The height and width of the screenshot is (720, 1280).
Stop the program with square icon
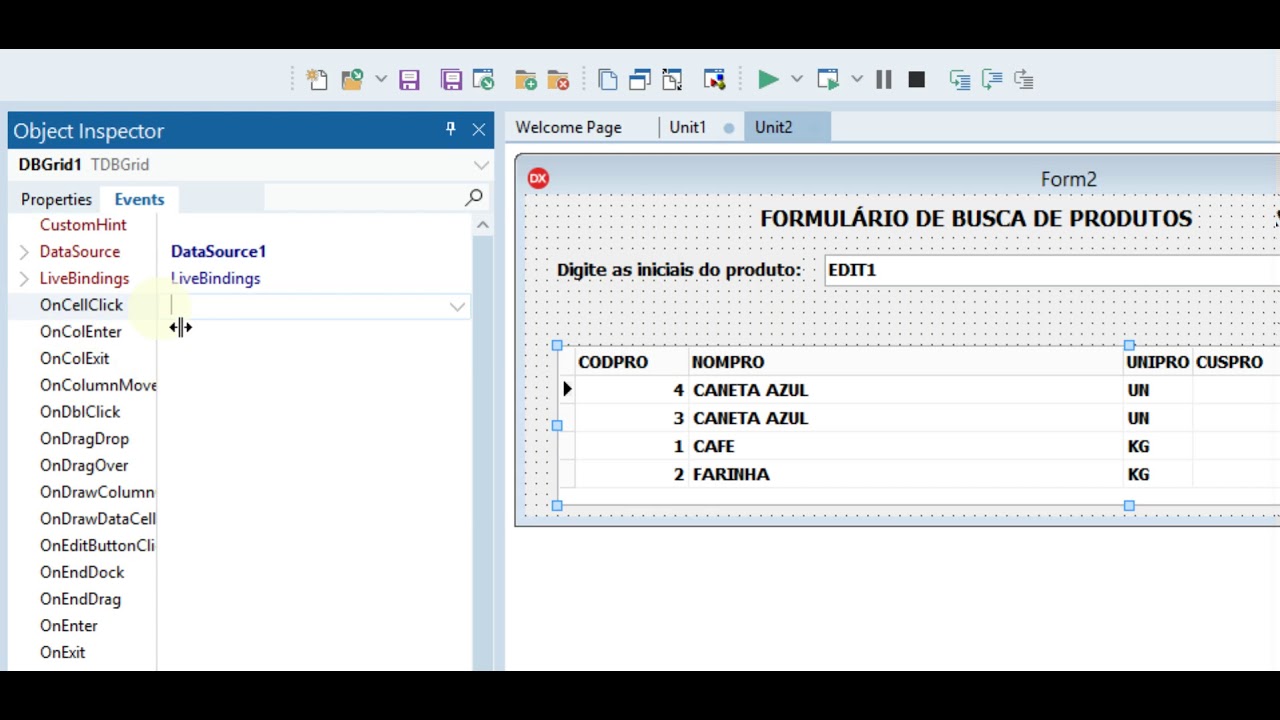(x=916, y=80)
